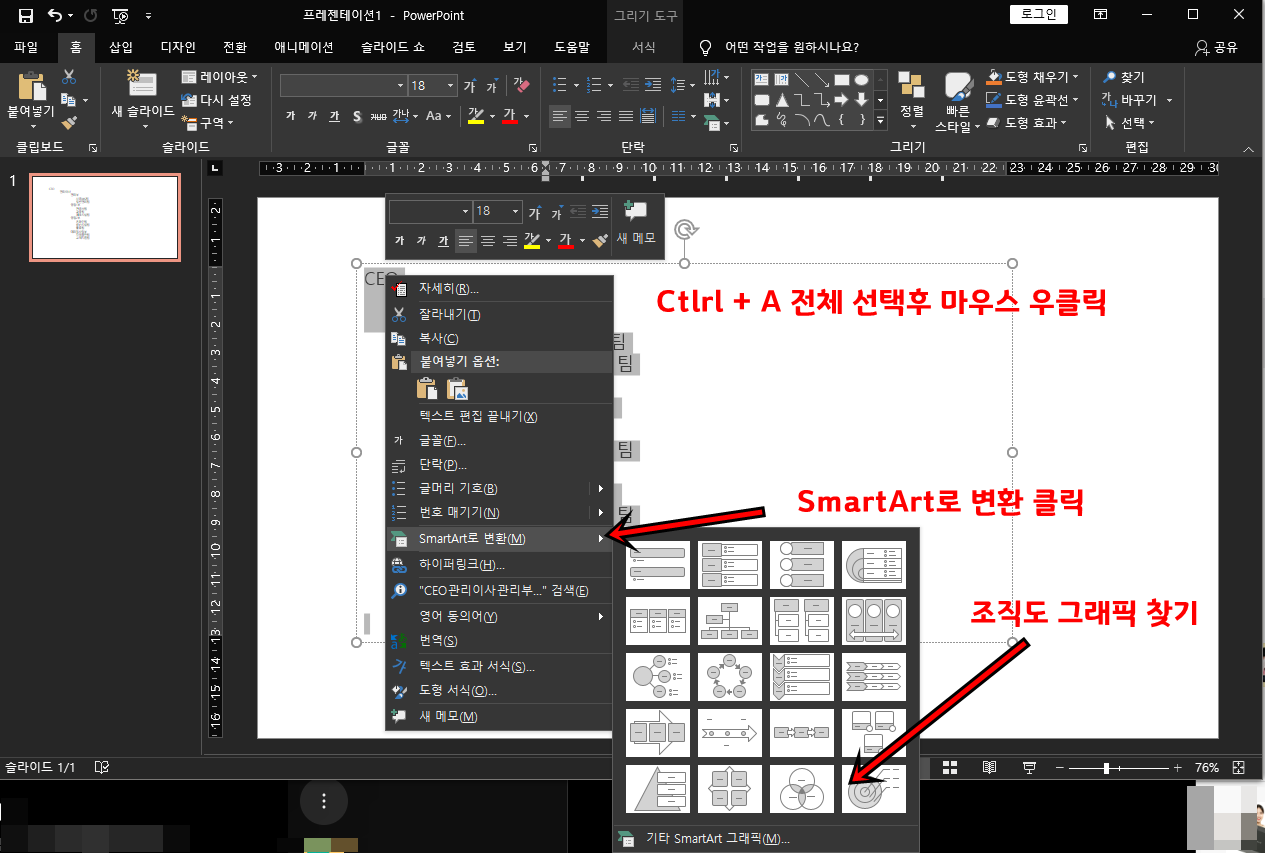This screenshot has width=1265, height=853.
Task: Select the oval shape in shapes gallery
Action: (861, 79)
